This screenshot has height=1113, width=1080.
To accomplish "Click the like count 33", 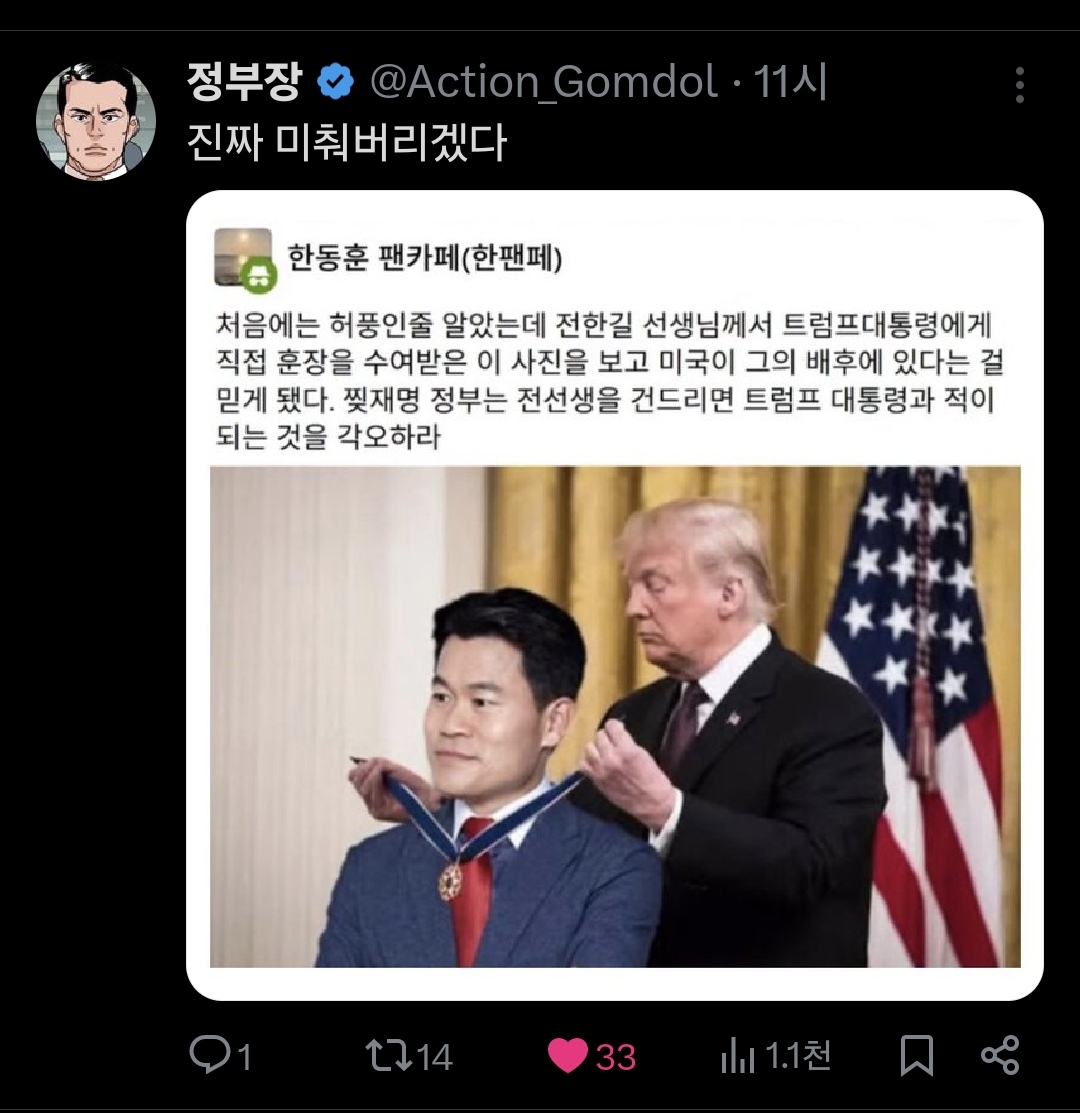I will pyautogui.click(x=615, y=1057).
